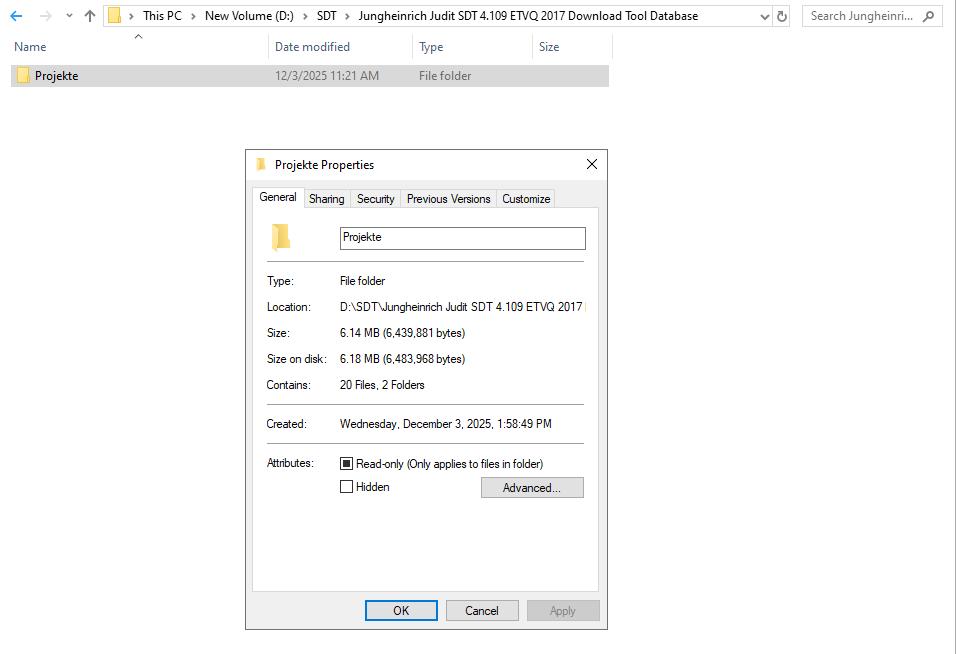Switch to the Customize tab
Screen dimensions: 956x654
(x=526, y=199)
